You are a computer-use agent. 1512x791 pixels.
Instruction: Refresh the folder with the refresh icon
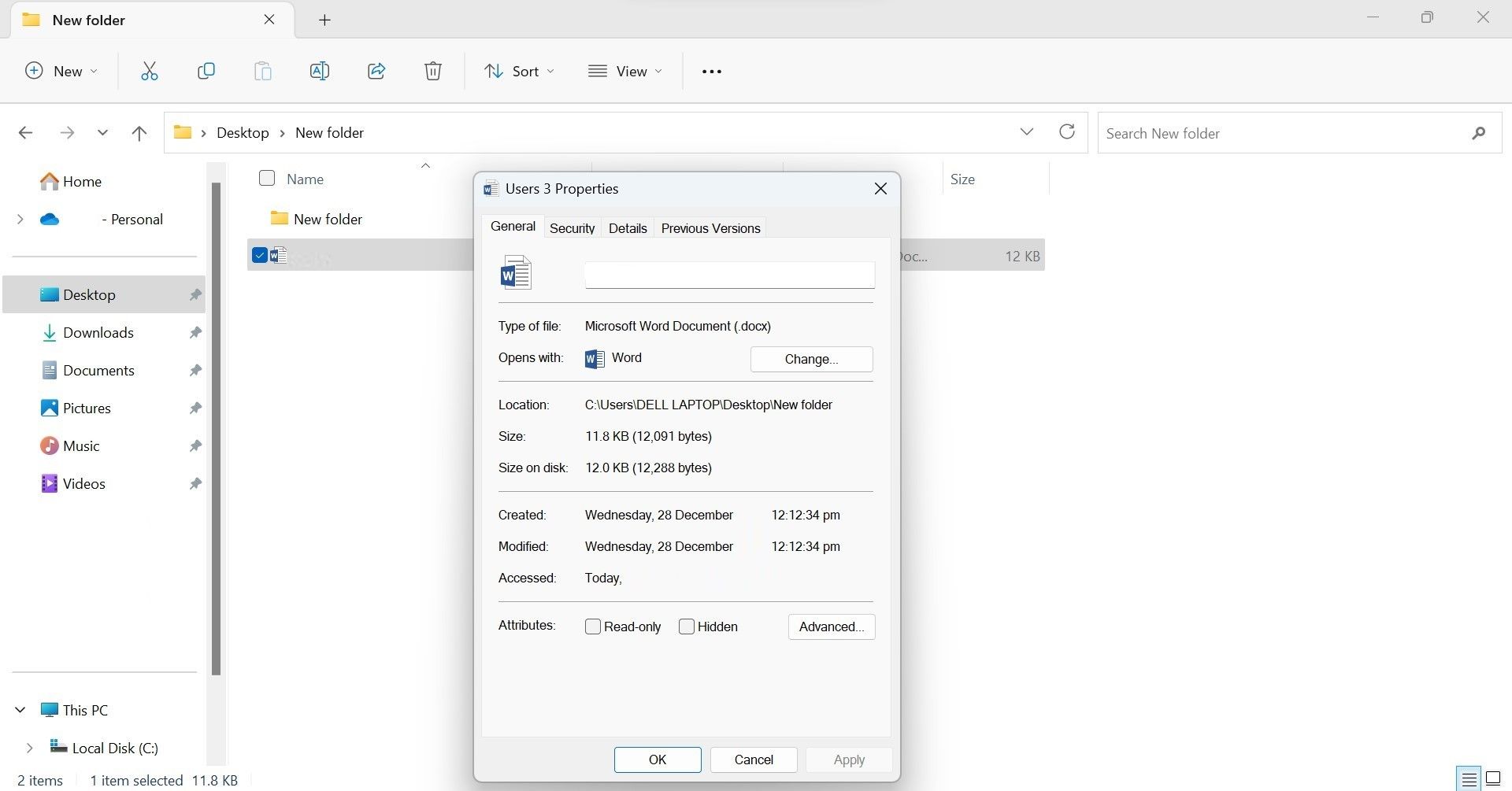pos(1066,132)
